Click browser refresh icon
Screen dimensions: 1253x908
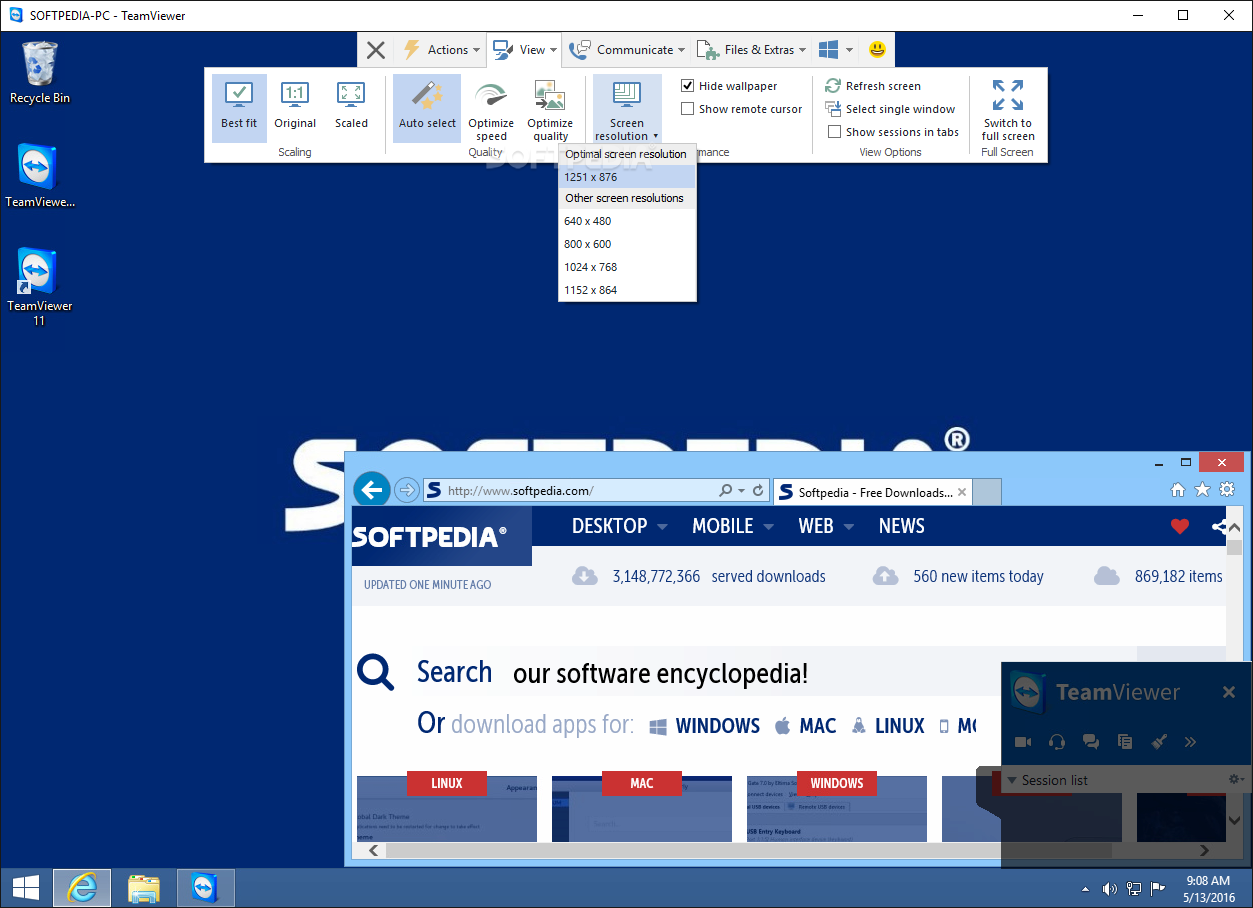[758, 490]
